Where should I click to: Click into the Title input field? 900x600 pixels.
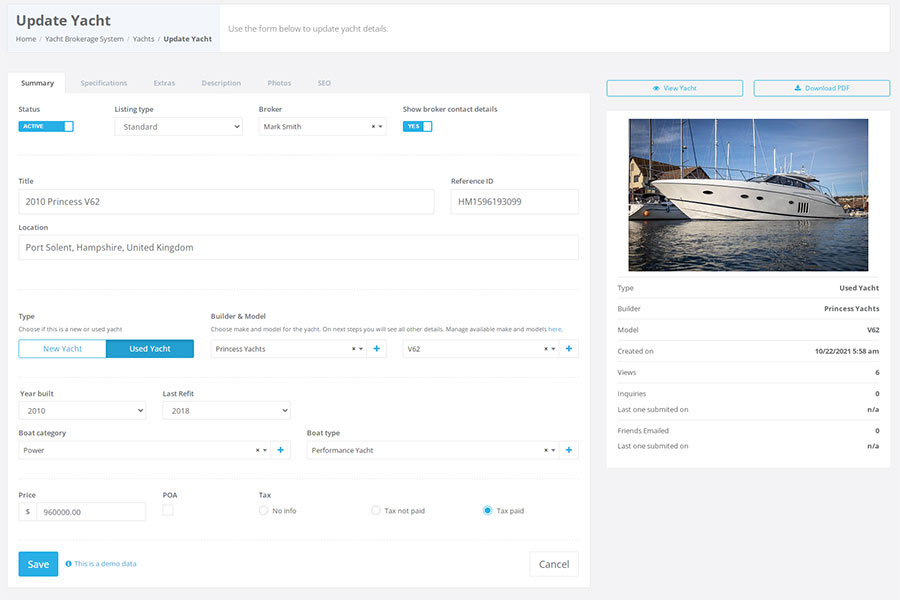pyautogui.click(x=226, y=202)
